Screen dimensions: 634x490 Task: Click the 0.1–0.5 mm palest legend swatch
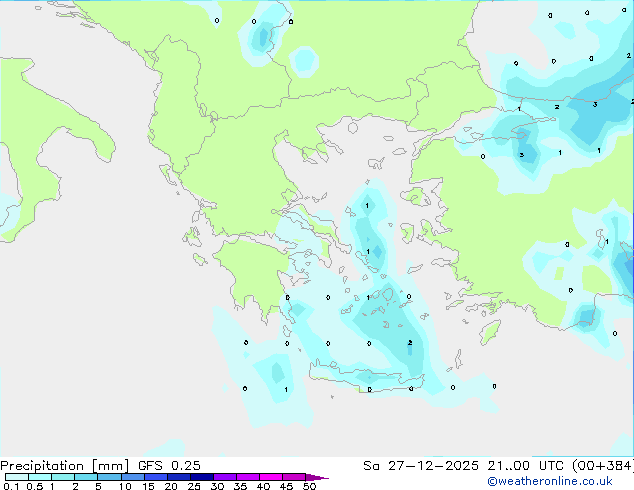tap(17, 477)
